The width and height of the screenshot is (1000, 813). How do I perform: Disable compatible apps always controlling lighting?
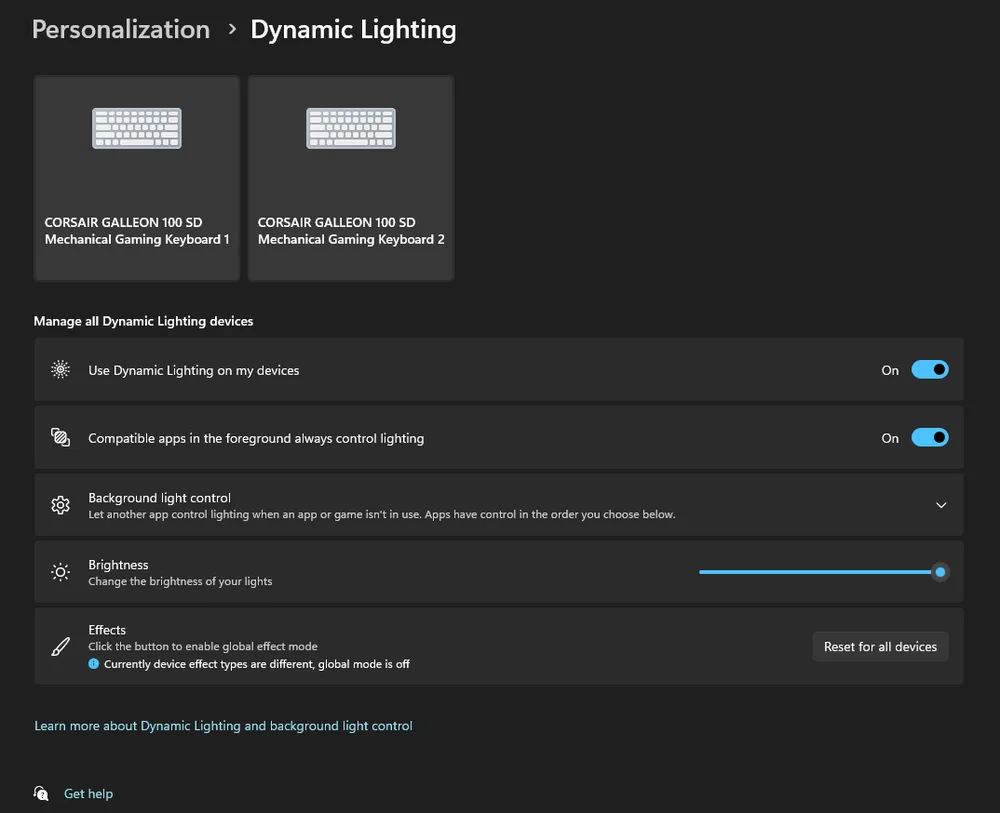pos(929,437)
